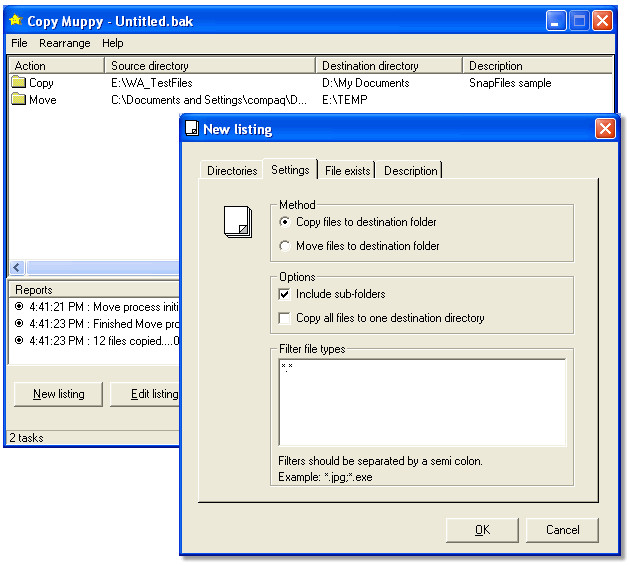Click the SnapFiles sample description cell
The width and height of the screenshot is (630, 566).
510,83
